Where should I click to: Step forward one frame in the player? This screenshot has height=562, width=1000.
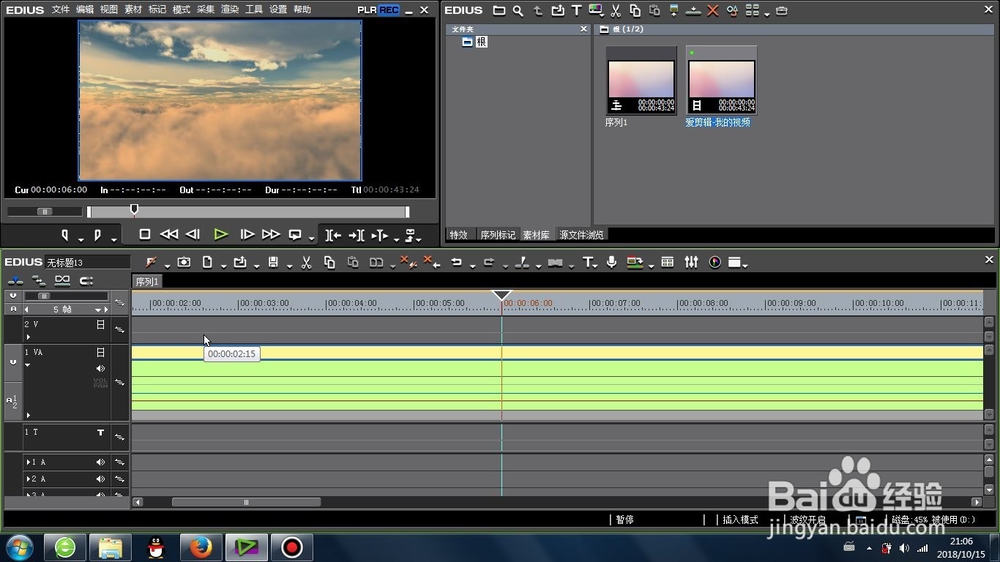click(x=247, y=235)
